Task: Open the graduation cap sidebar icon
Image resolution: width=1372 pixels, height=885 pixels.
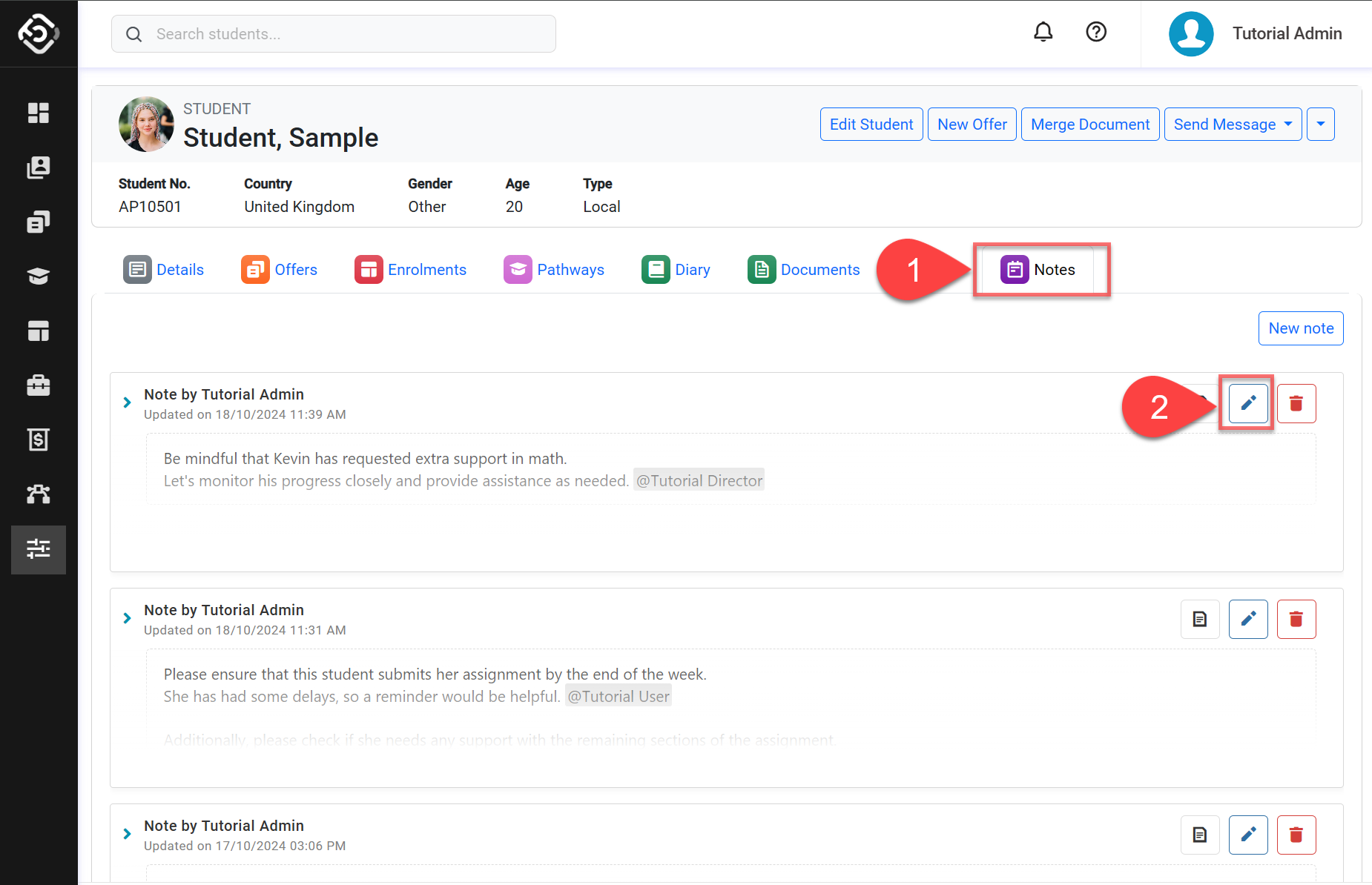Action: click(x=39, y=276)
